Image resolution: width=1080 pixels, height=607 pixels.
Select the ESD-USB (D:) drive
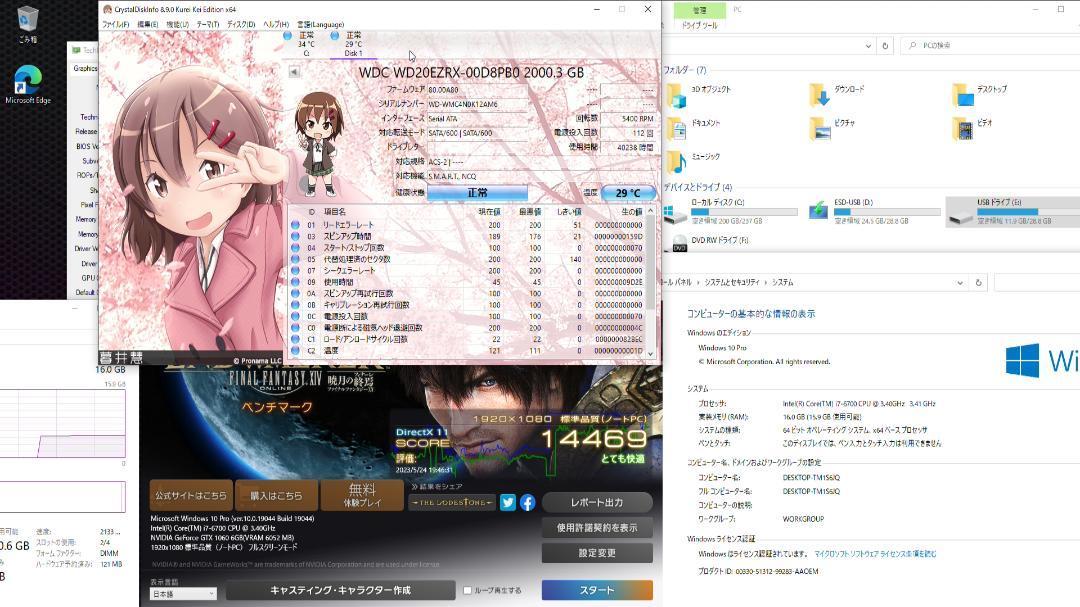pos(873,212)
